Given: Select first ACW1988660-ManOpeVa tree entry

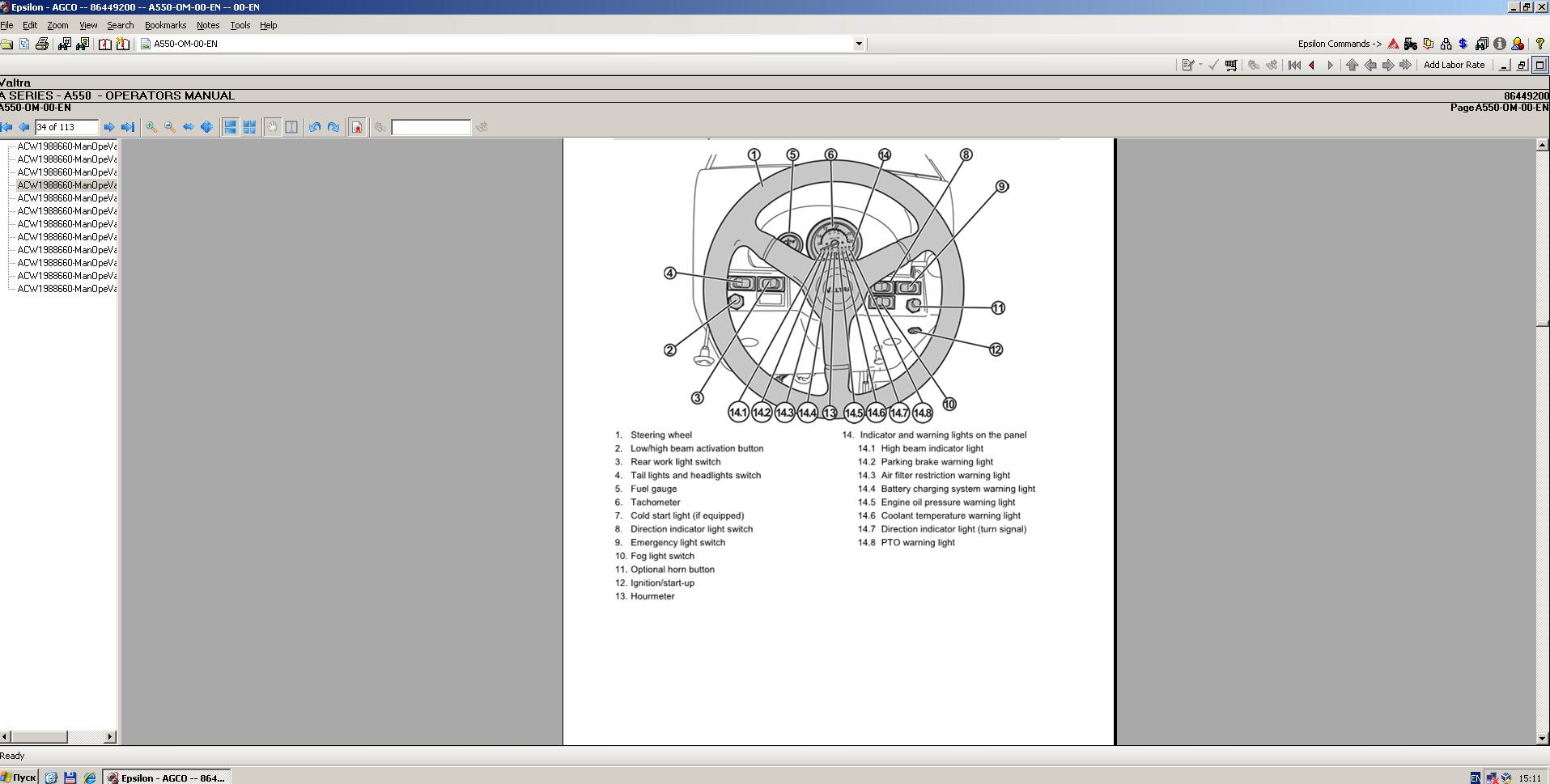Looking at the screenshot, I should pyautogui.click(x=67, y=146).
